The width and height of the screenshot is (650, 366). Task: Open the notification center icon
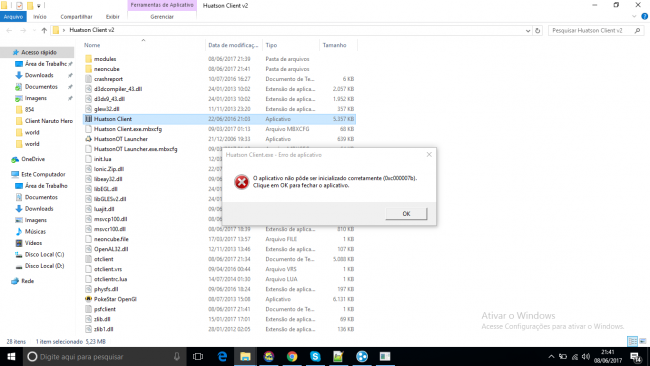[636, 356]
